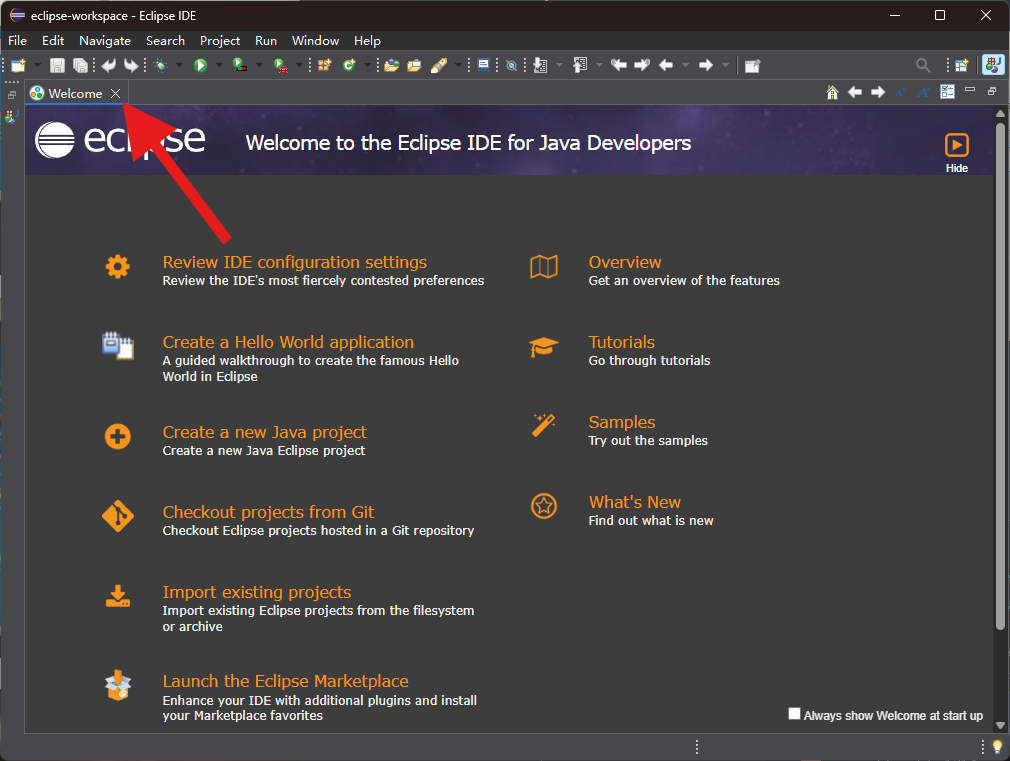Click the Pin Editor toolbar icon
The width and height of the screenshot is (1010, 761).
(x=752, y=65)
